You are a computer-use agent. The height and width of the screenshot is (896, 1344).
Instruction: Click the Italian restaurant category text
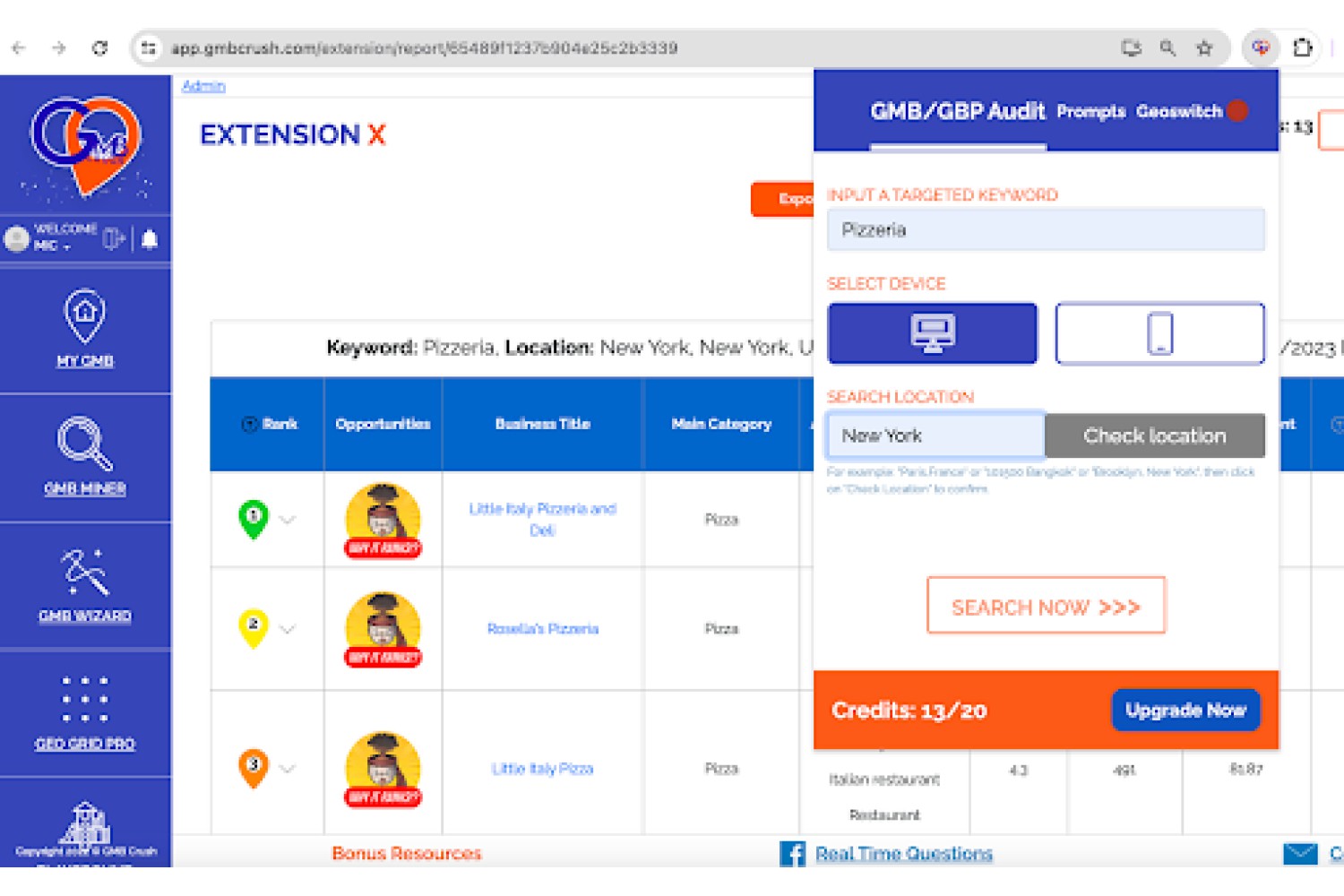point(884,780)
